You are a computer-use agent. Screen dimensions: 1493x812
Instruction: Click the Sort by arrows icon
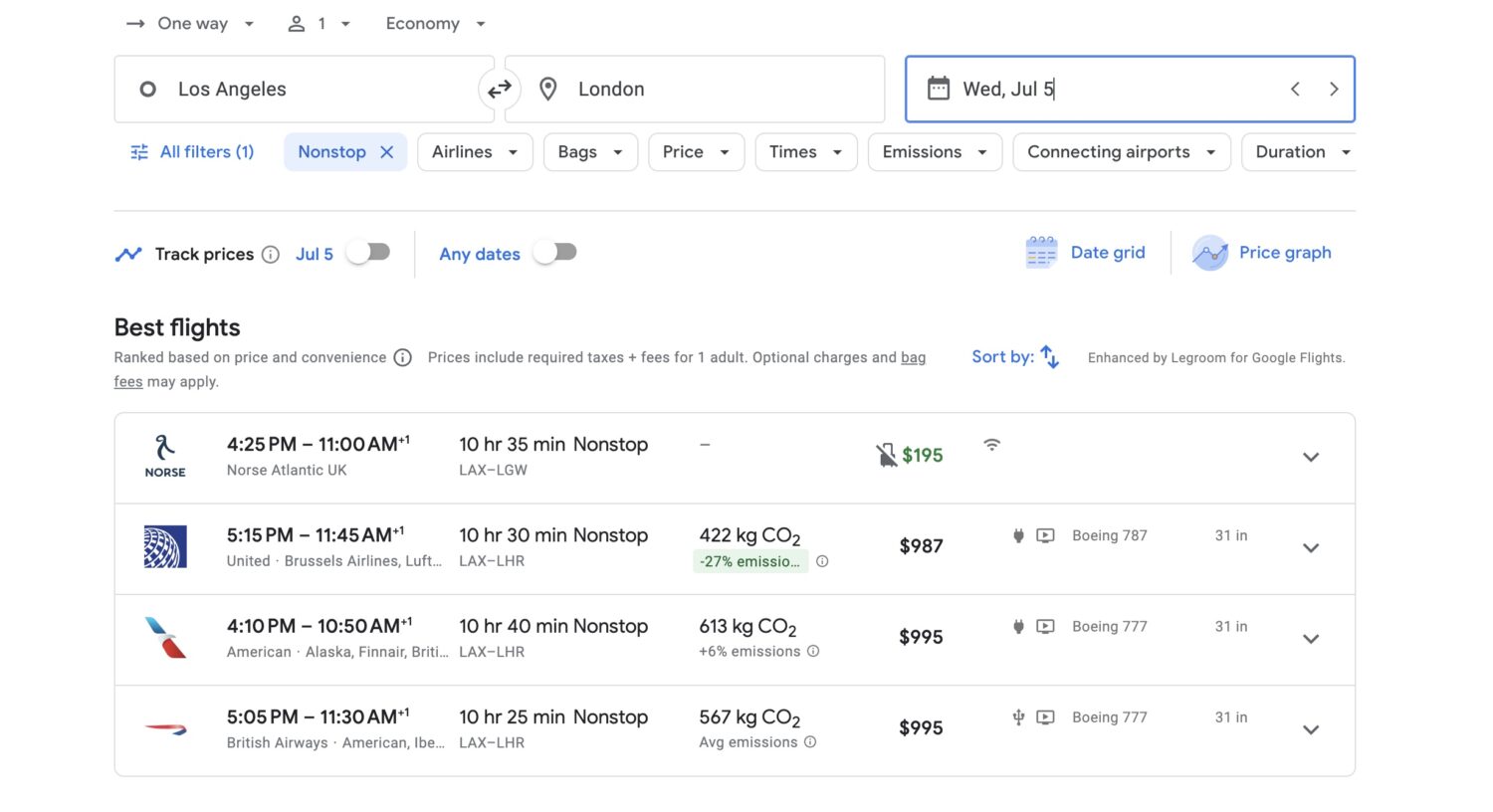coord(1049,356)
